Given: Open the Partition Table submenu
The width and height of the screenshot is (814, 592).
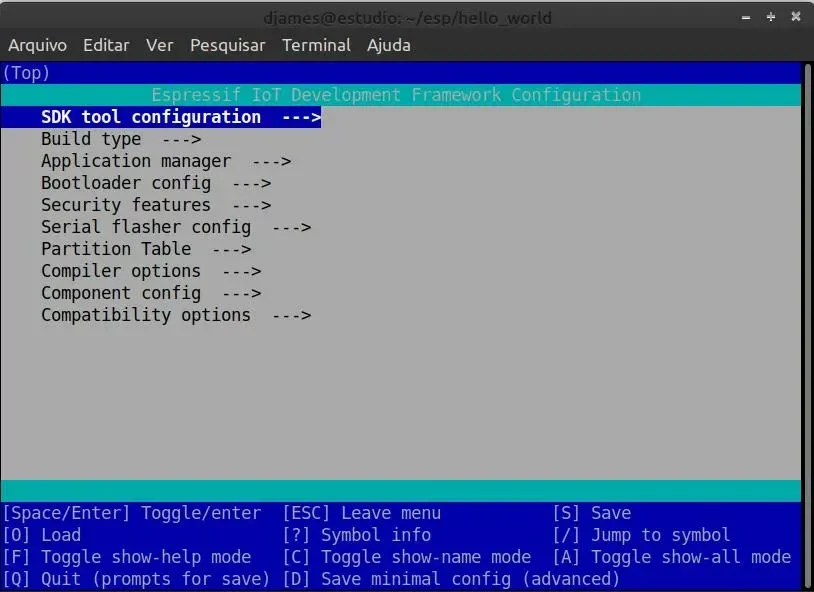Looking at the screenshot, I should 146,249.
